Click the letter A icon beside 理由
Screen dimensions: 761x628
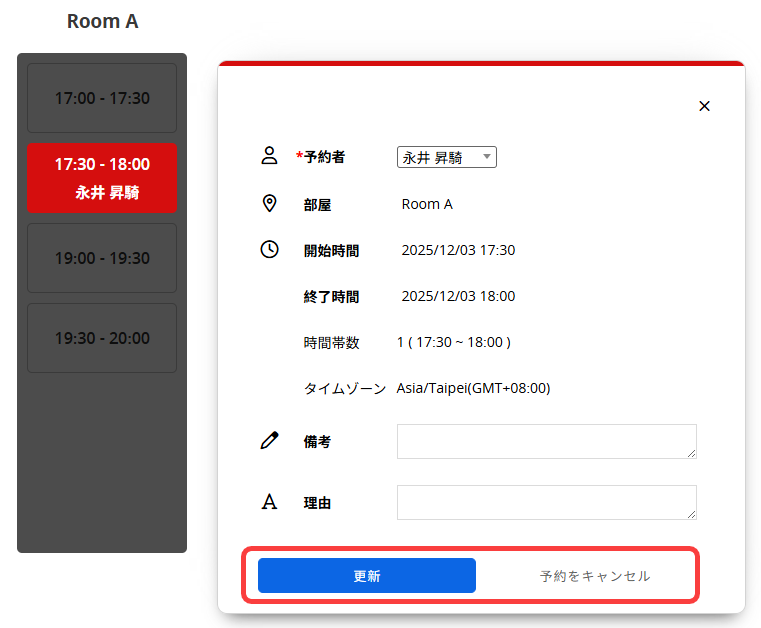[269, 502]
